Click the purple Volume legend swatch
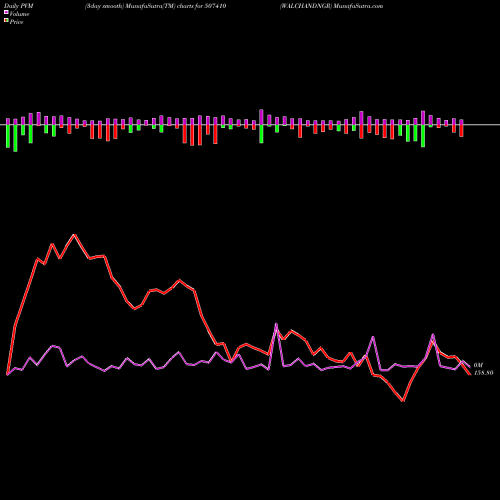Screen dimensions: 500x500 click(6, 12)
